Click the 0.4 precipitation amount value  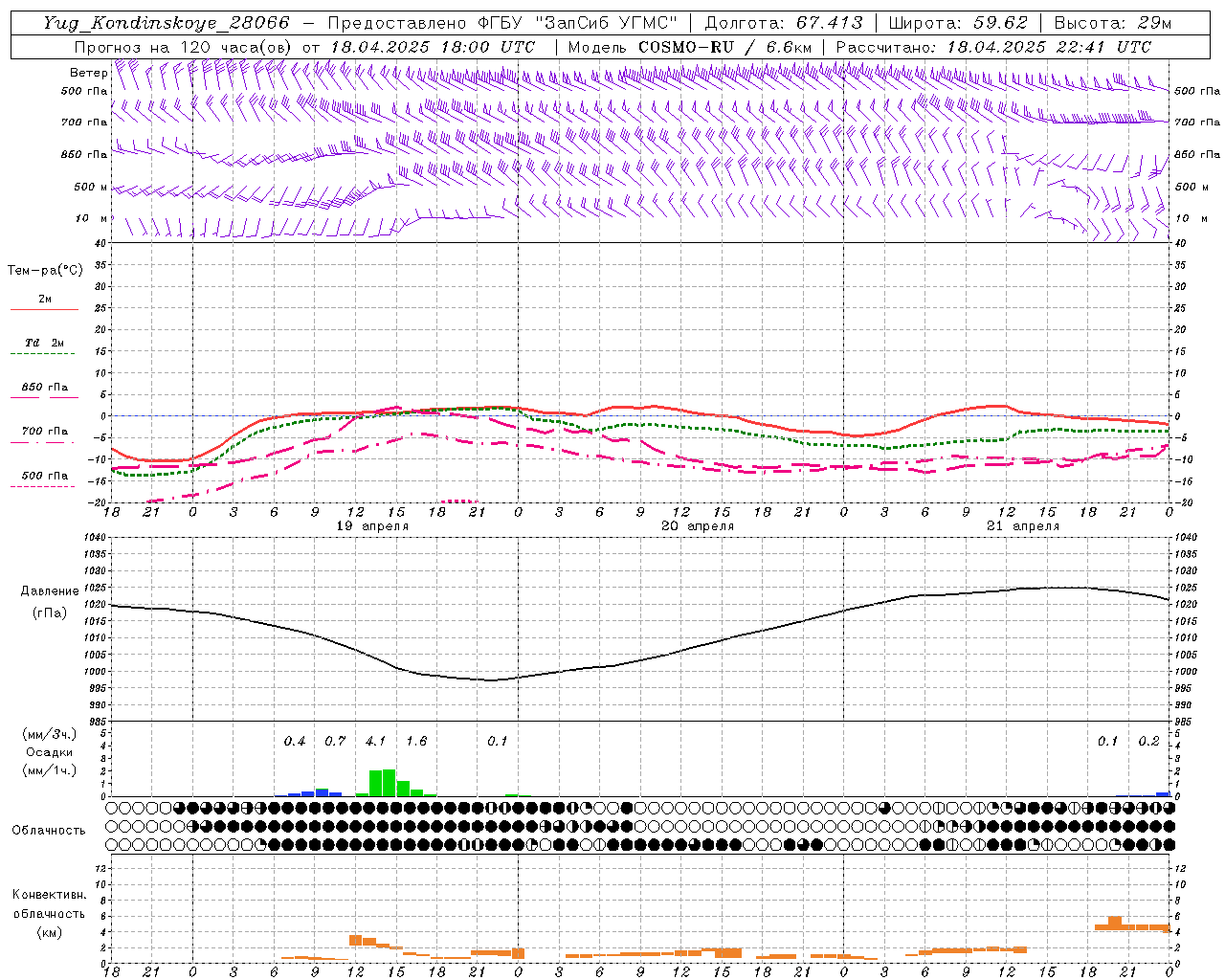(x=295, y=742)
